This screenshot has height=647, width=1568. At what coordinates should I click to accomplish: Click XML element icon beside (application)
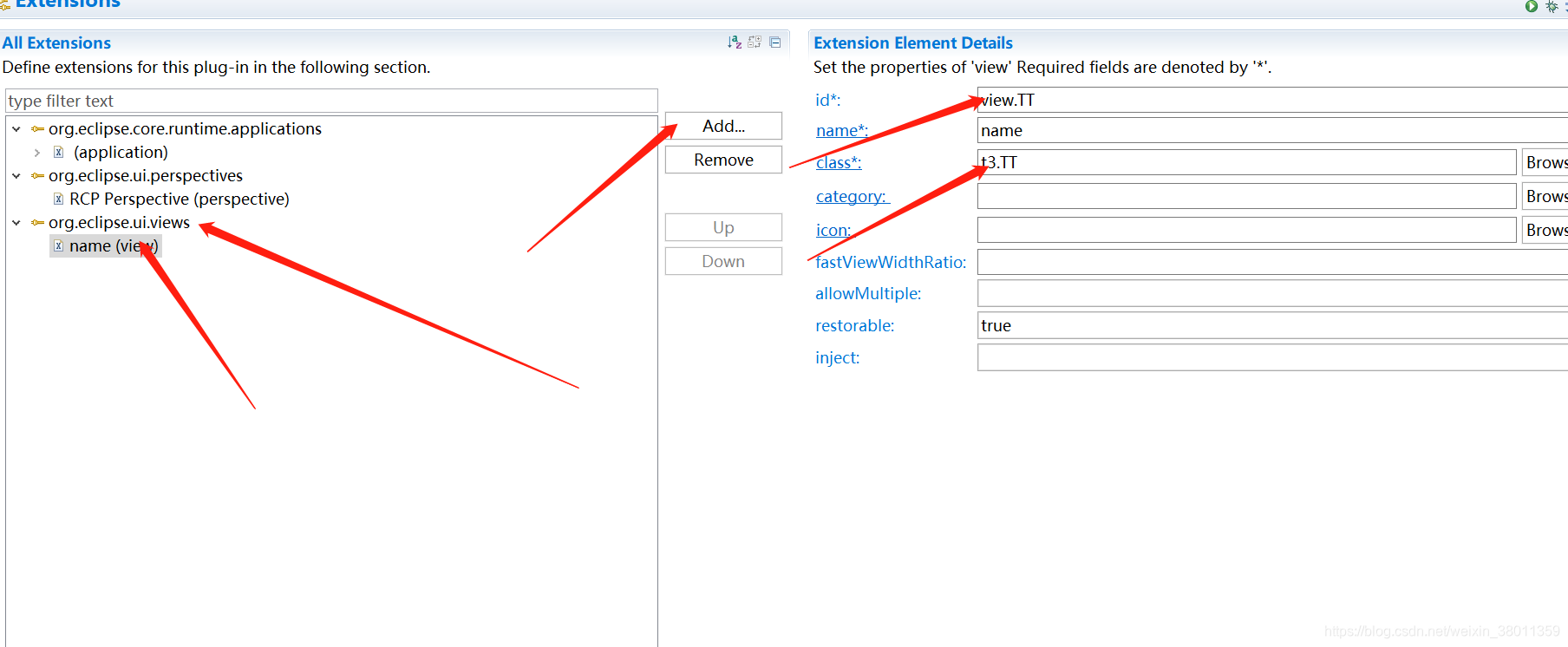(x=59, y=153)
